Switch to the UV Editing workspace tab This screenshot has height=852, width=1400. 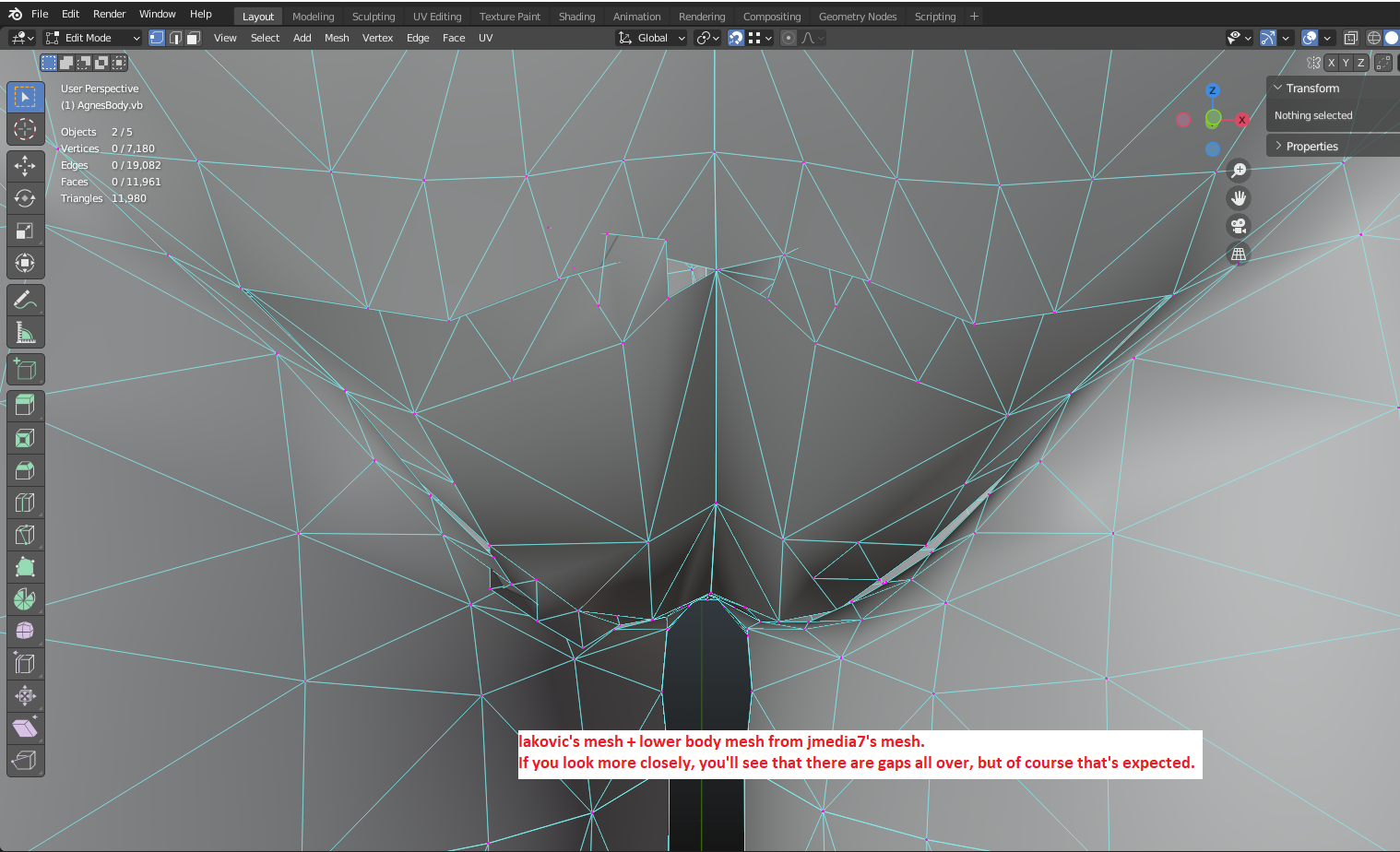click(x=437, y=17)
